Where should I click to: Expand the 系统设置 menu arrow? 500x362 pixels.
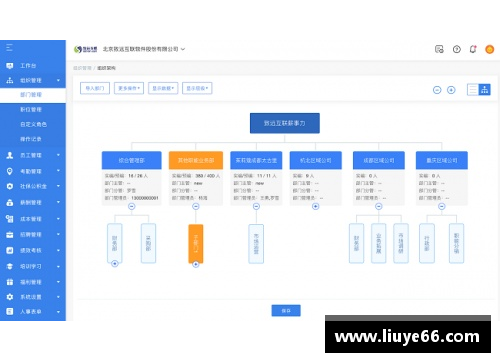coord(58,297)
